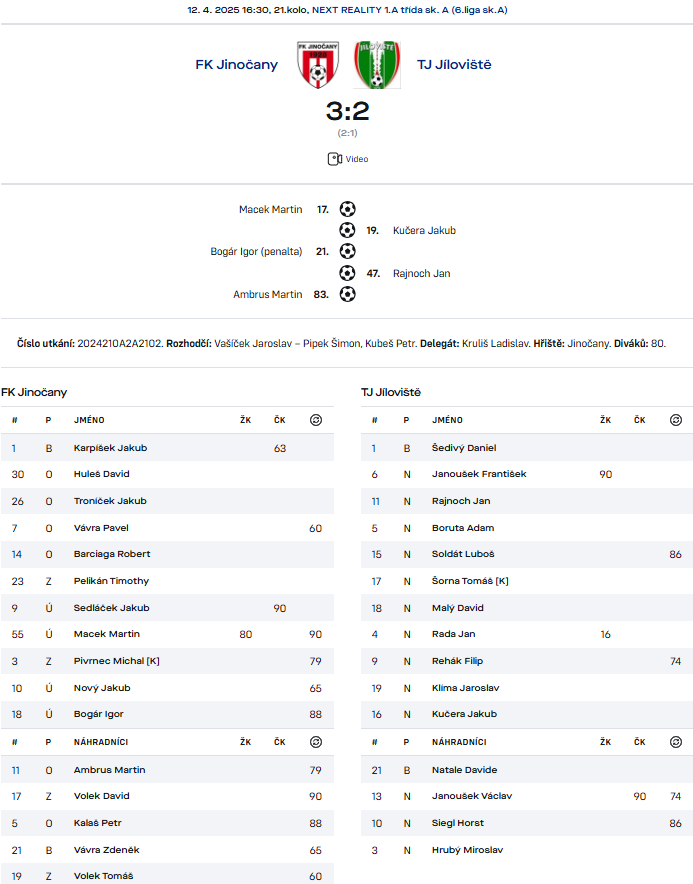Select substitute Janoušek Václav row
Viewport: 693px width, 884px height.
(527, 796)
